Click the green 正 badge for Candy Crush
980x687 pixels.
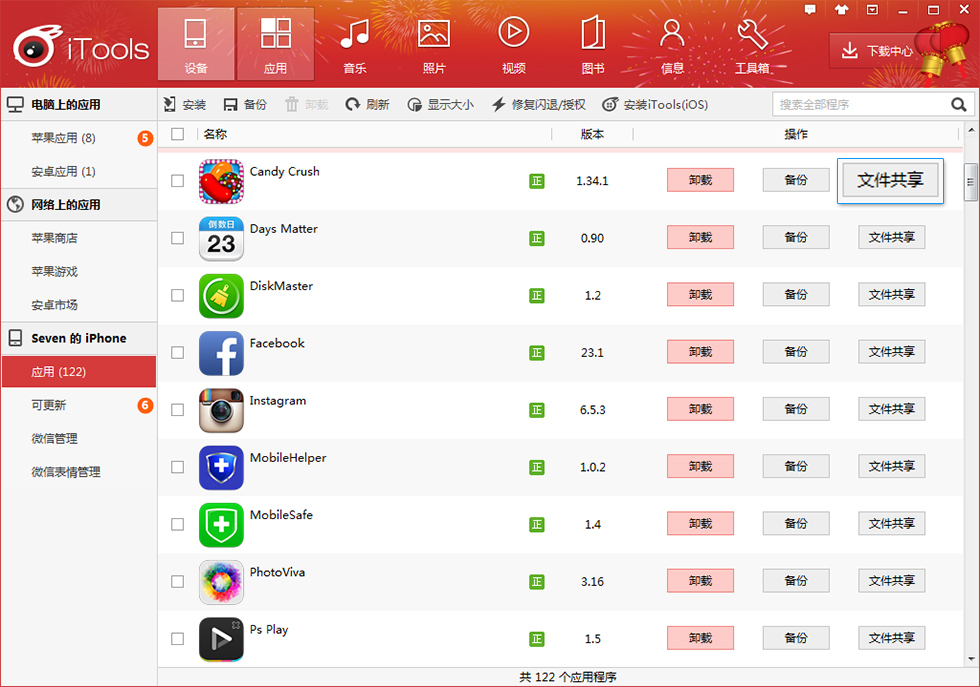point(537,181)
